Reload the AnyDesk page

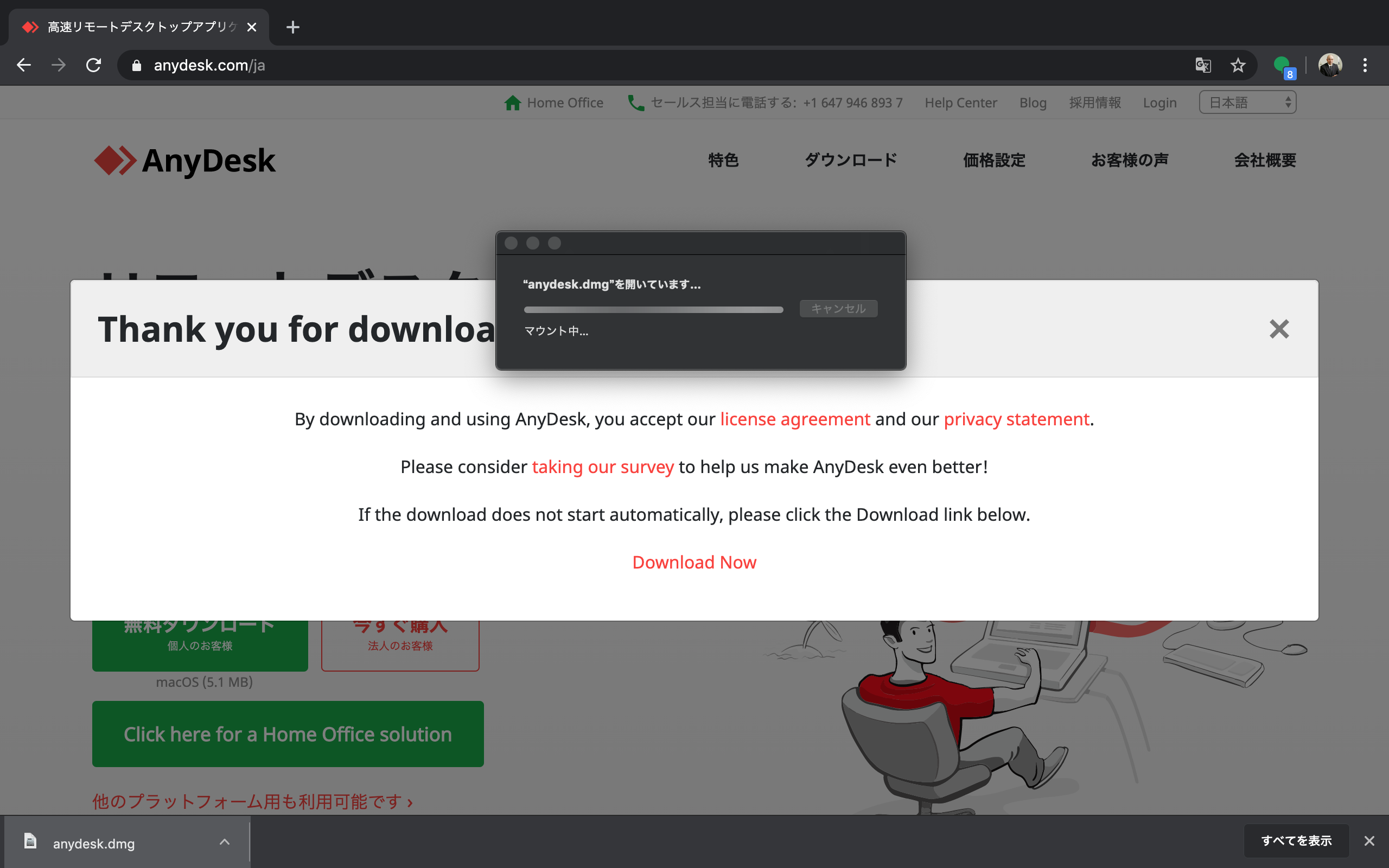click(93, 65)
